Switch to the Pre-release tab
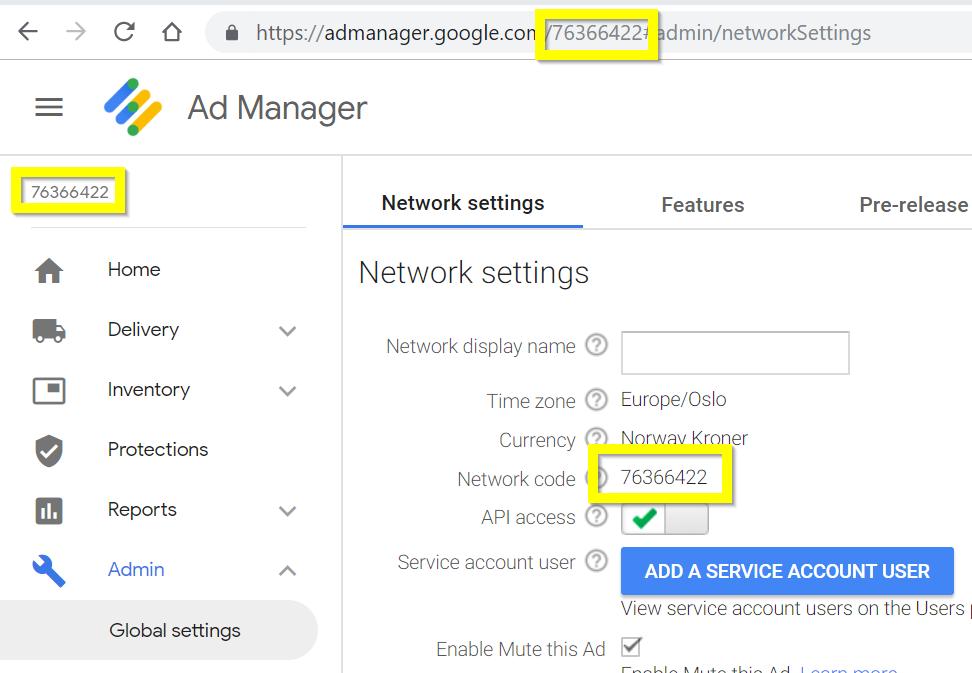The height and width of the screenshot is (673, 972). pyautogui.click(x=914, y=205)
